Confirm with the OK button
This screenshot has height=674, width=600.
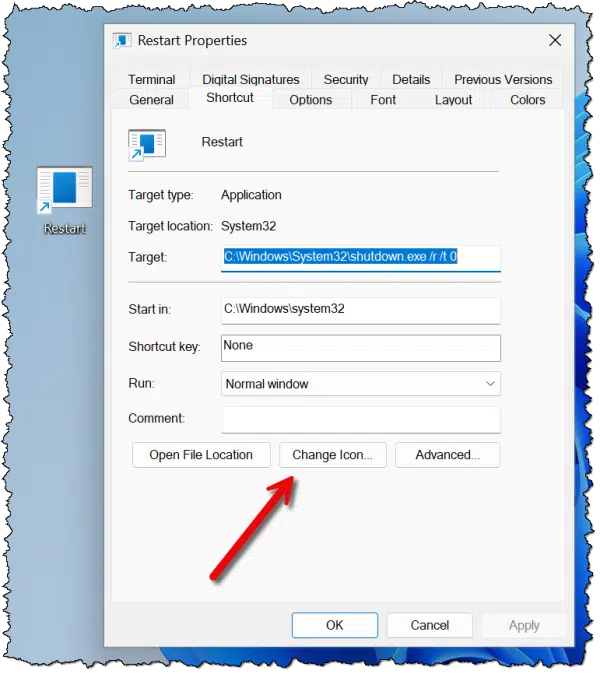pos(335,625)
